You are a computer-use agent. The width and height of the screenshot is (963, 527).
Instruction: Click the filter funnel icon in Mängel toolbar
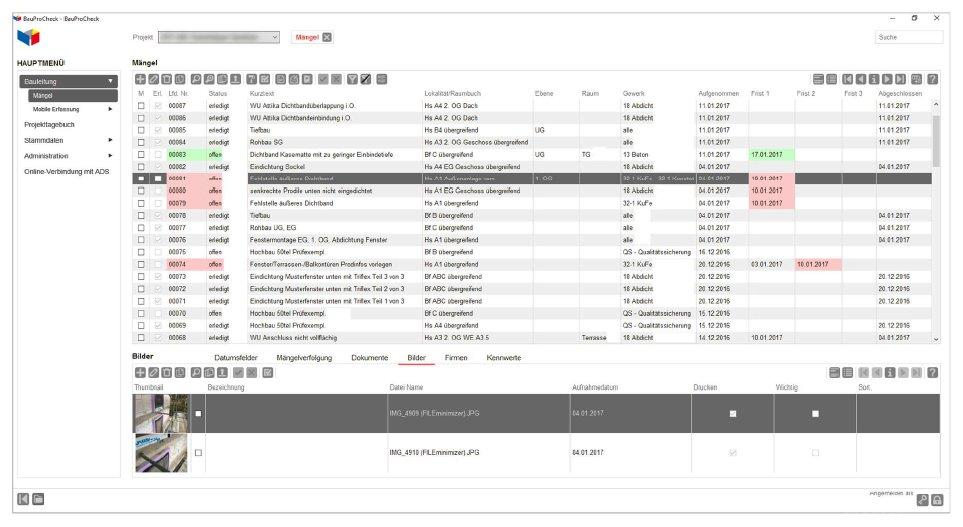tap(353, 79)
